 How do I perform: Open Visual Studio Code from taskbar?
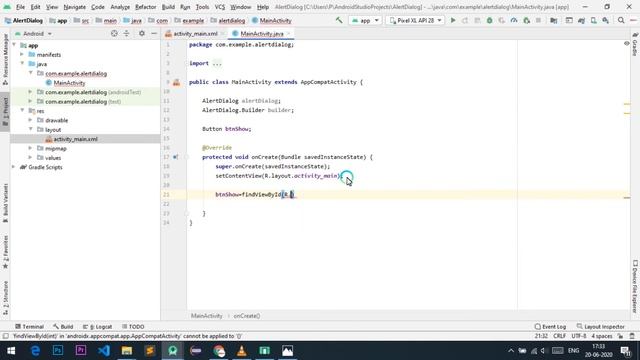[x=104, y=351]
